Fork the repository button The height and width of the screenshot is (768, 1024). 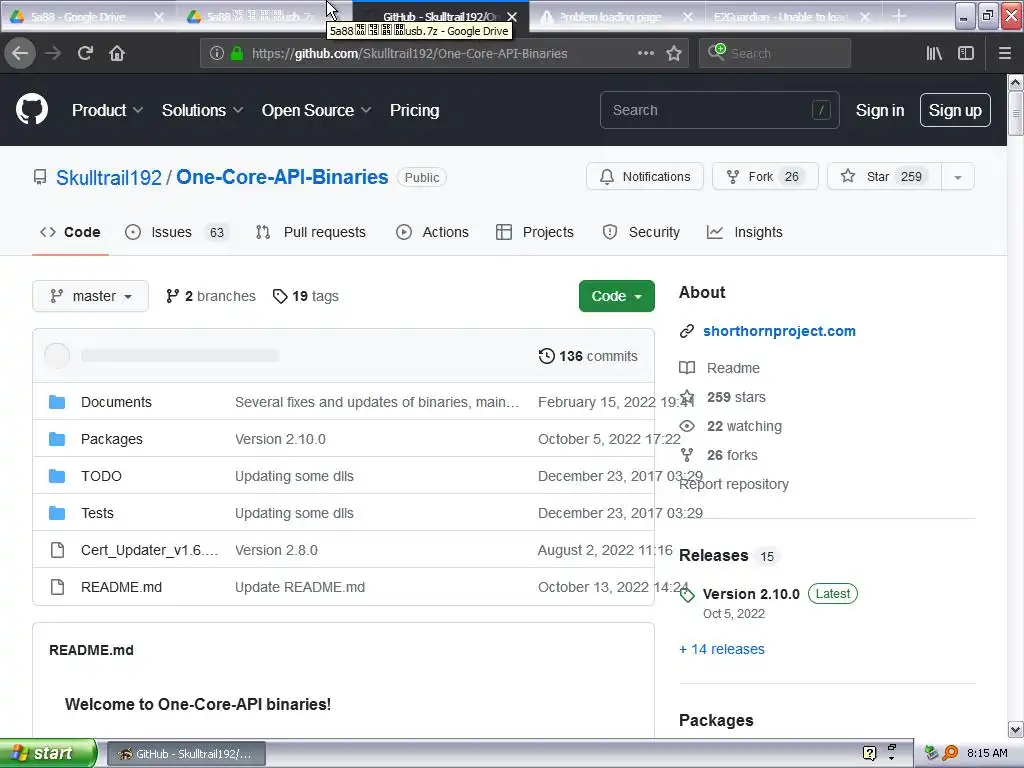pos(765,177)
